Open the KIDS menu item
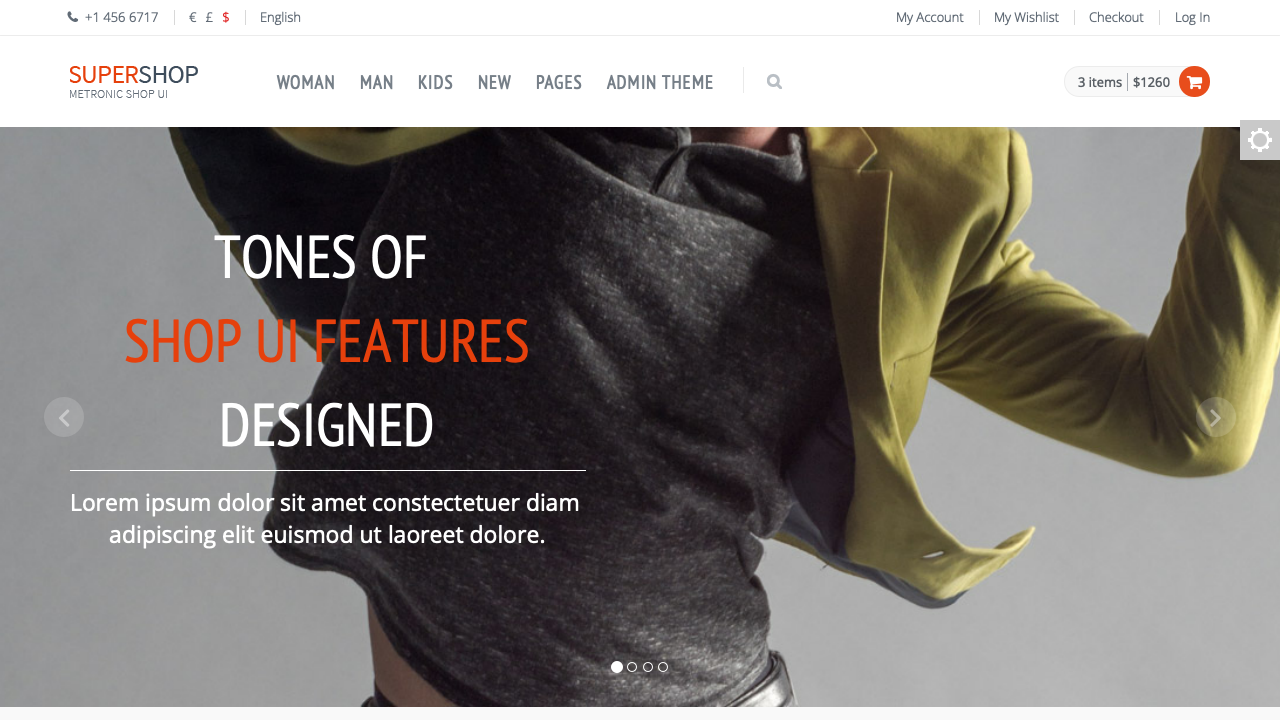 (x=436, y=82)
